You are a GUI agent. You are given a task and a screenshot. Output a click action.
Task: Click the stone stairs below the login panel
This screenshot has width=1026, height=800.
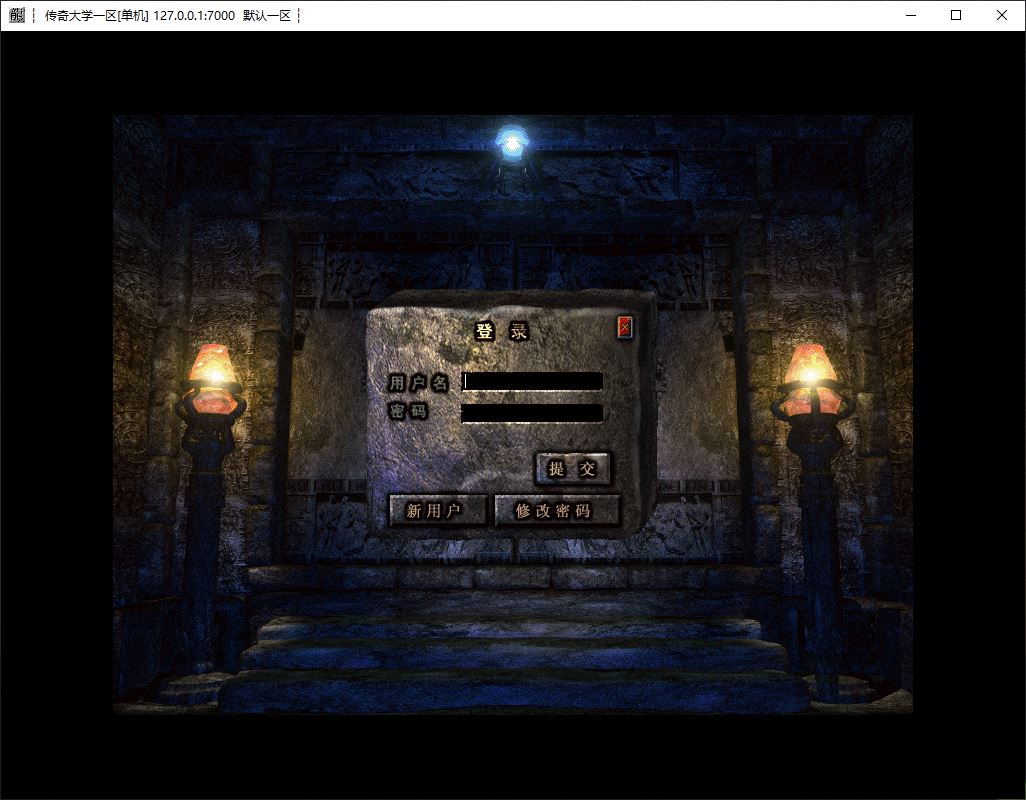click(x=512, y=660)
